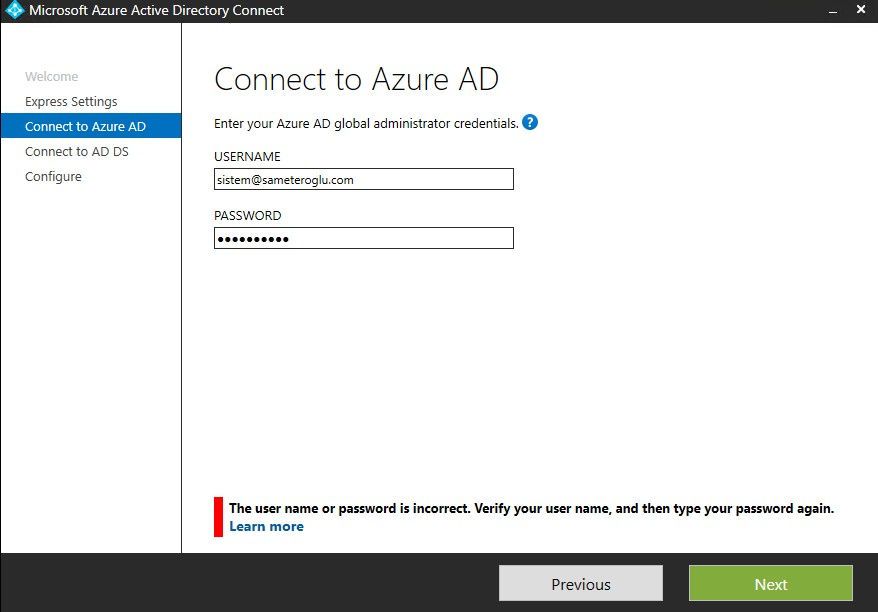Close the Azure AD Connect window
The image size is (878, 612).
(861, 10)
